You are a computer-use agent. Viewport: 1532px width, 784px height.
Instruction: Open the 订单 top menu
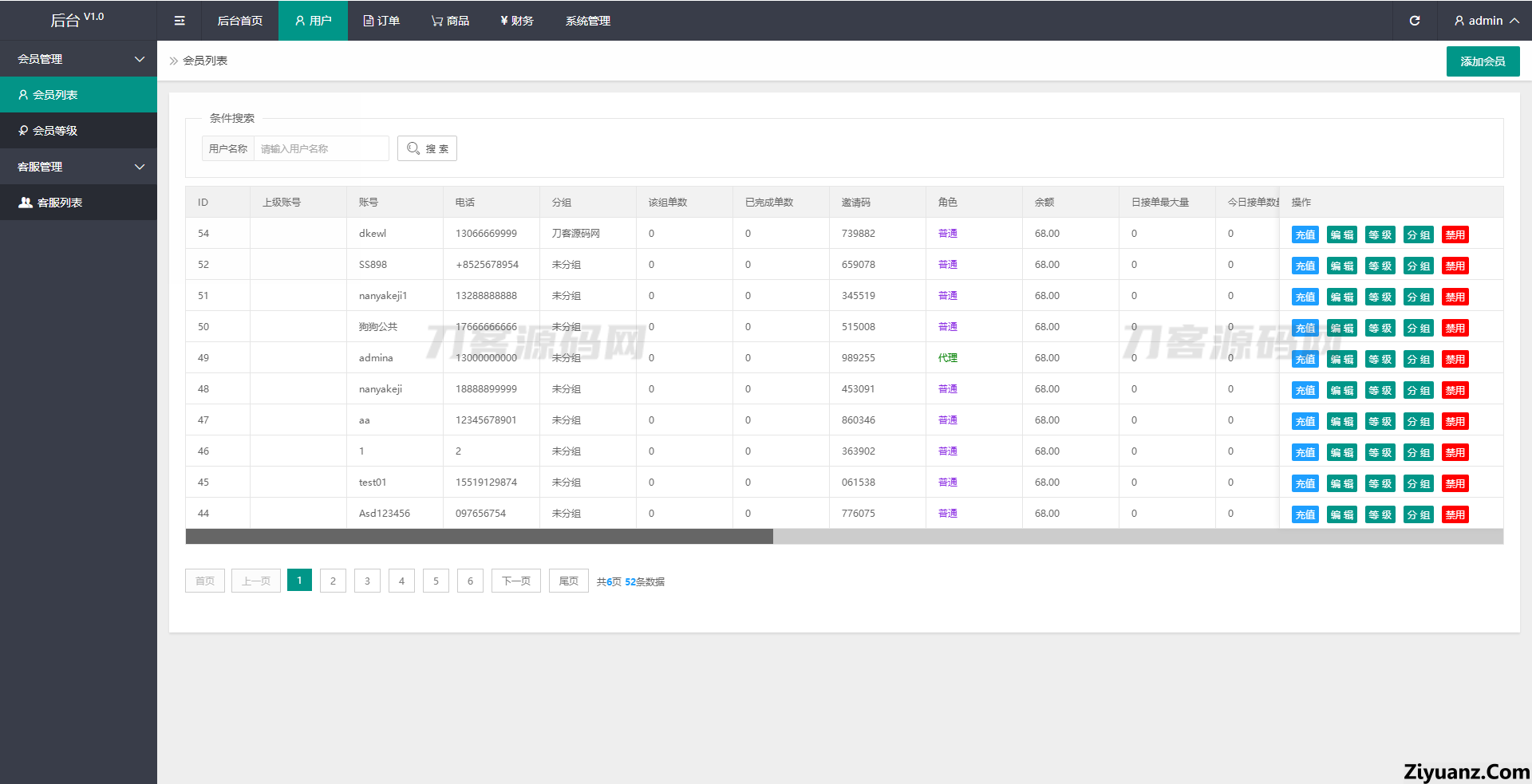pyautogui.click(x=381, y=21)
